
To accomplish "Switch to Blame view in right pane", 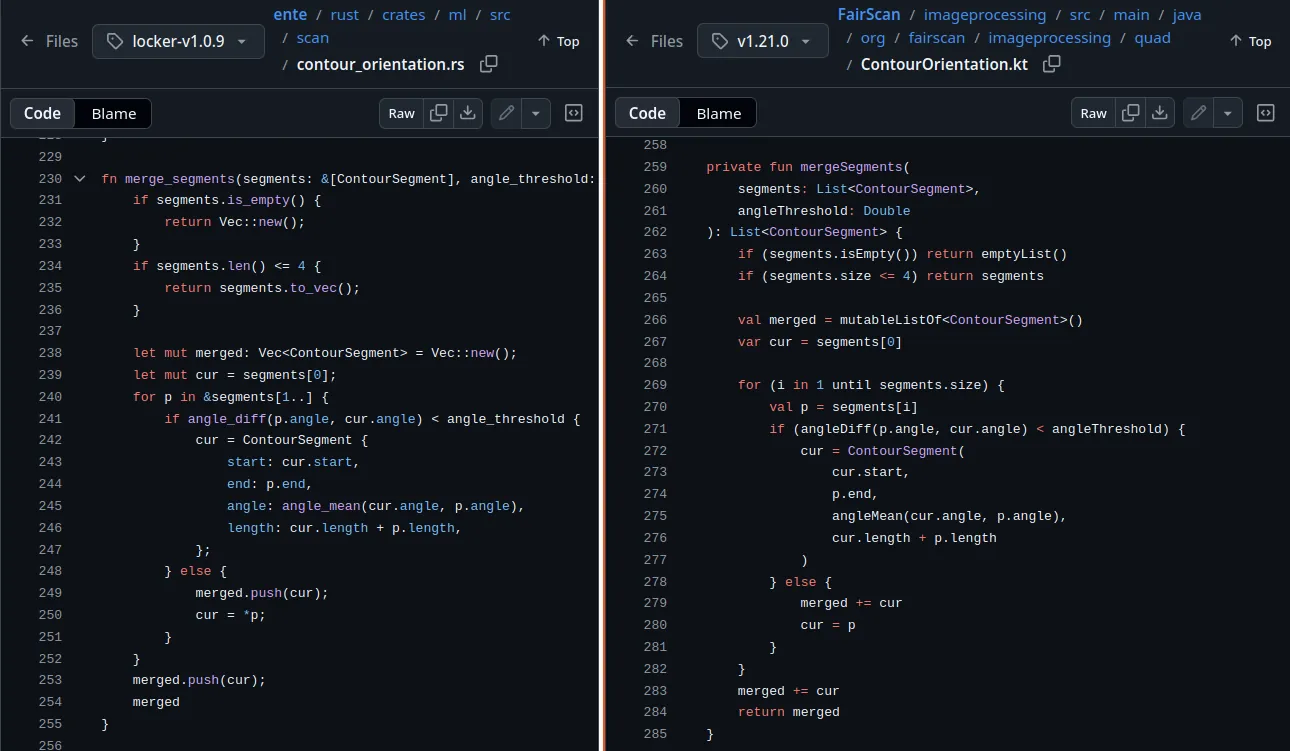I will tap(719, 113).
